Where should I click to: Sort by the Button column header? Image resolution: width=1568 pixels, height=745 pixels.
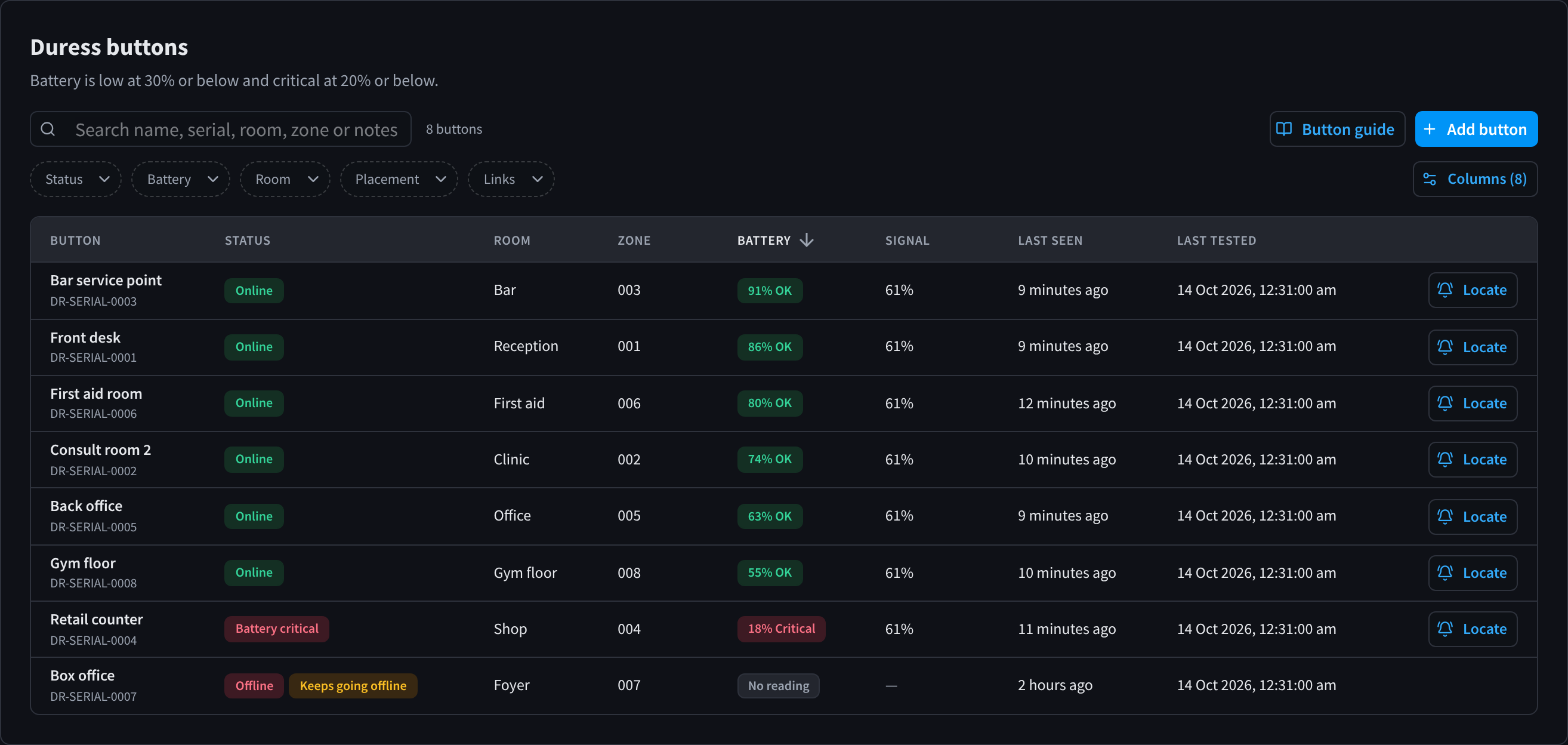click(x=76, y=241)
